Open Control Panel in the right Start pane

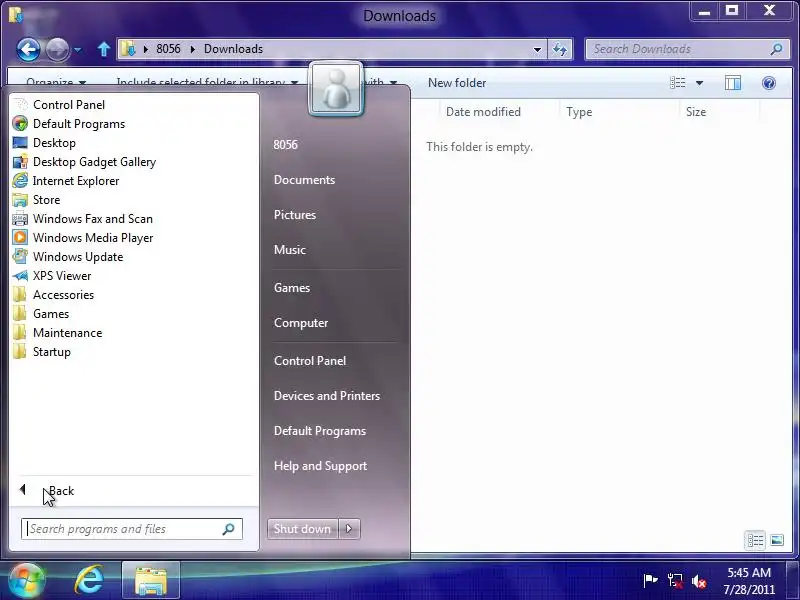[x=310, y=361]
